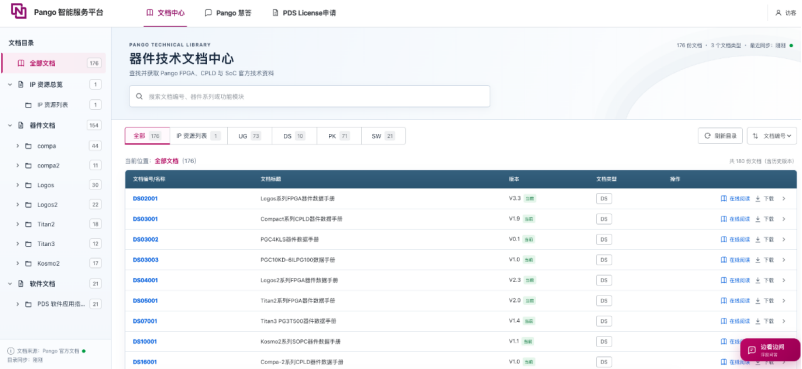Download document DS03003

tap(765, 260)
